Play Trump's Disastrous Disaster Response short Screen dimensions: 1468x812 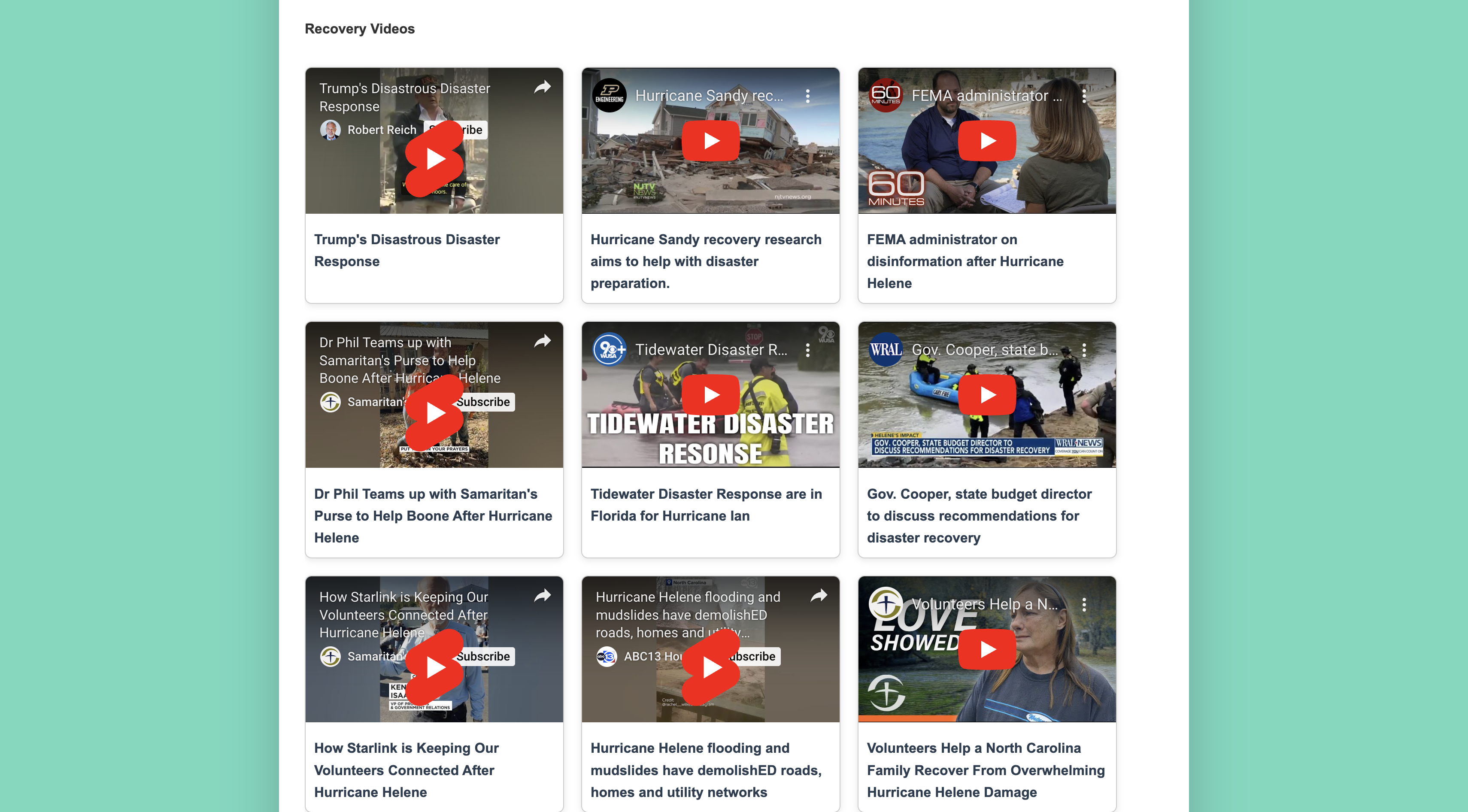[x=434, y=159]
